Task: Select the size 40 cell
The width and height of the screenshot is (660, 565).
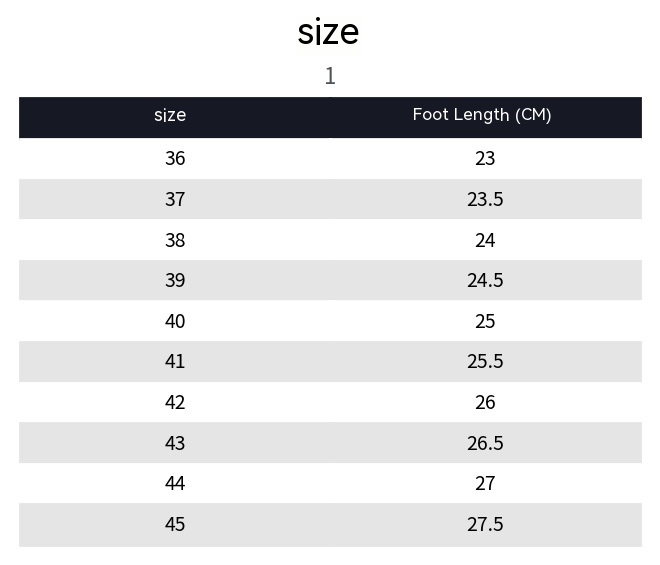Action: coord(175,321)
